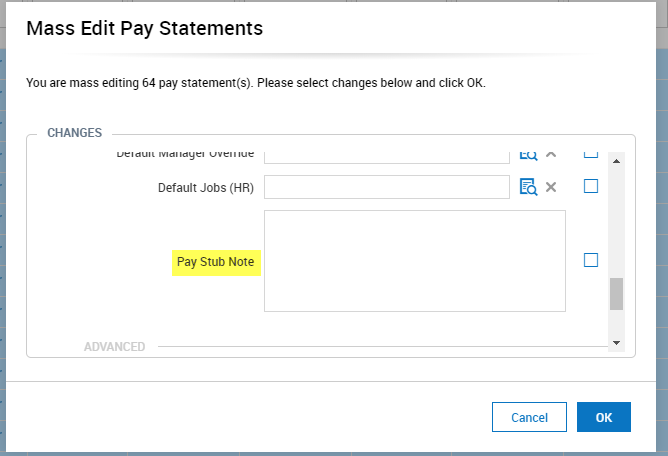Click the Default Jobs (HR) label
The image size is (668, 456).
click(205, 187)
